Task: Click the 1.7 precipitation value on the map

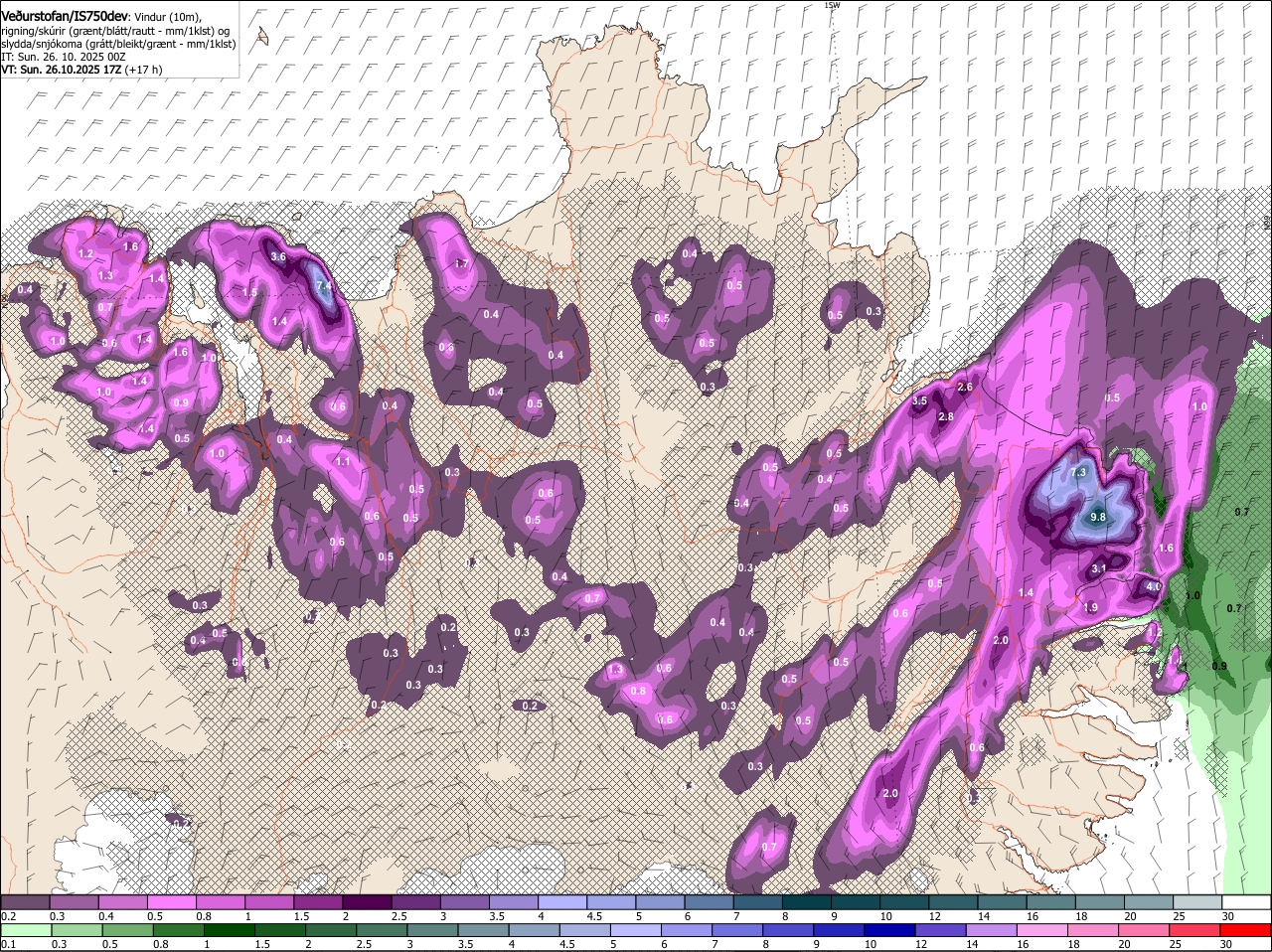Action: tap(461, 264)
